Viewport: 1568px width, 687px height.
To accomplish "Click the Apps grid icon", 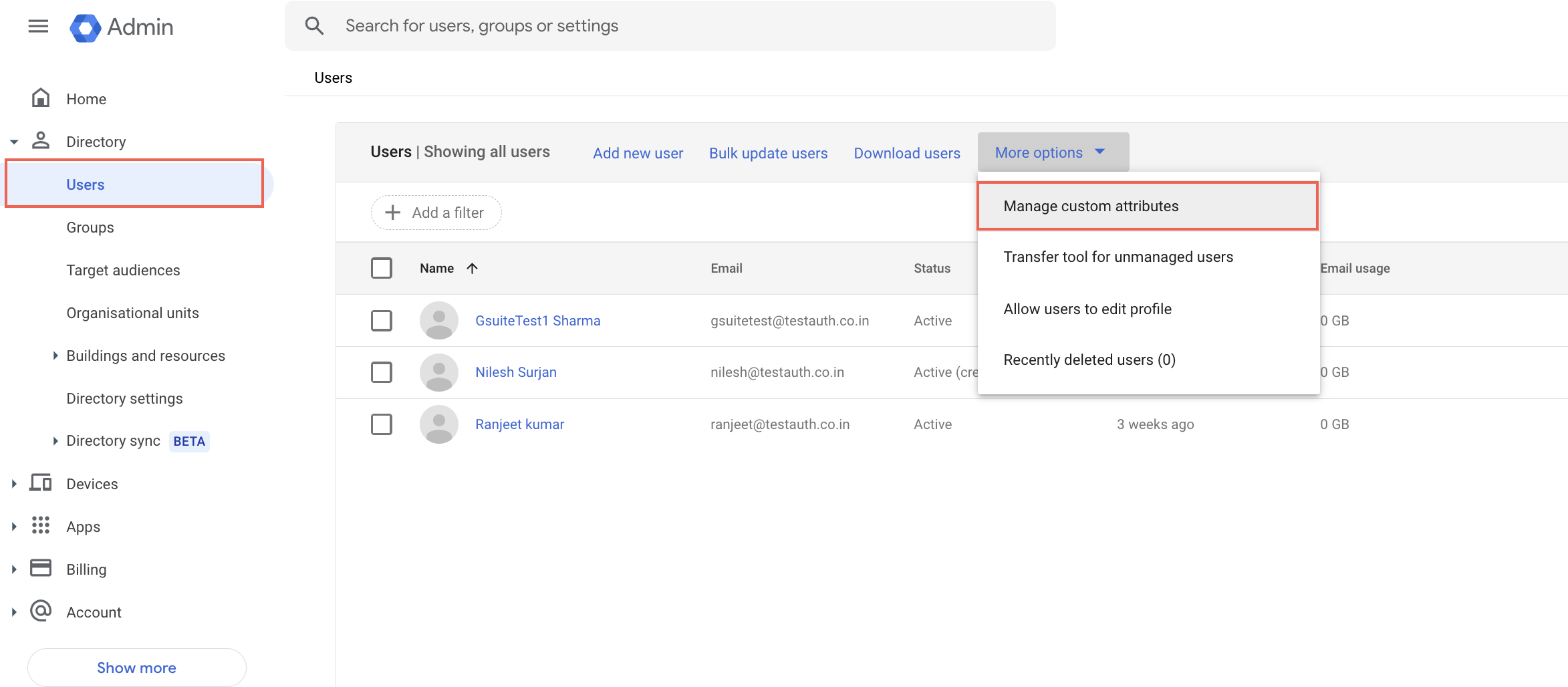I will tap(41, 526).
